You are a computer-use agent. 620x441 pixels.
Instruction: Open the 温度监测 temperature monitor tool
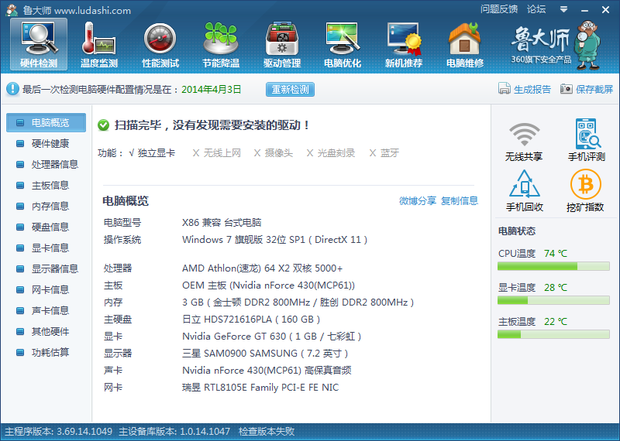(98, 46)
